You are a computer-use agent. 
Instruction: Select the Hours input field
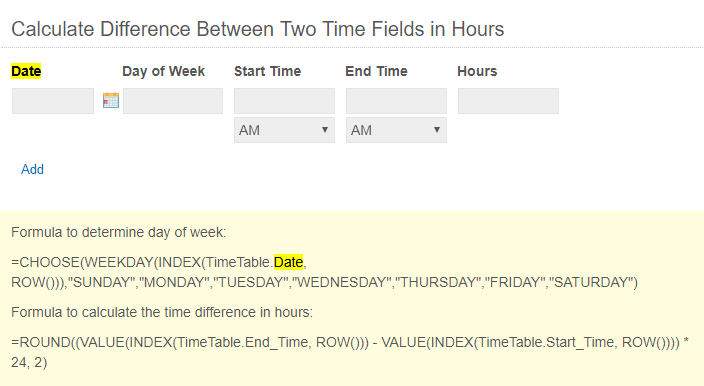coord(508,101)
